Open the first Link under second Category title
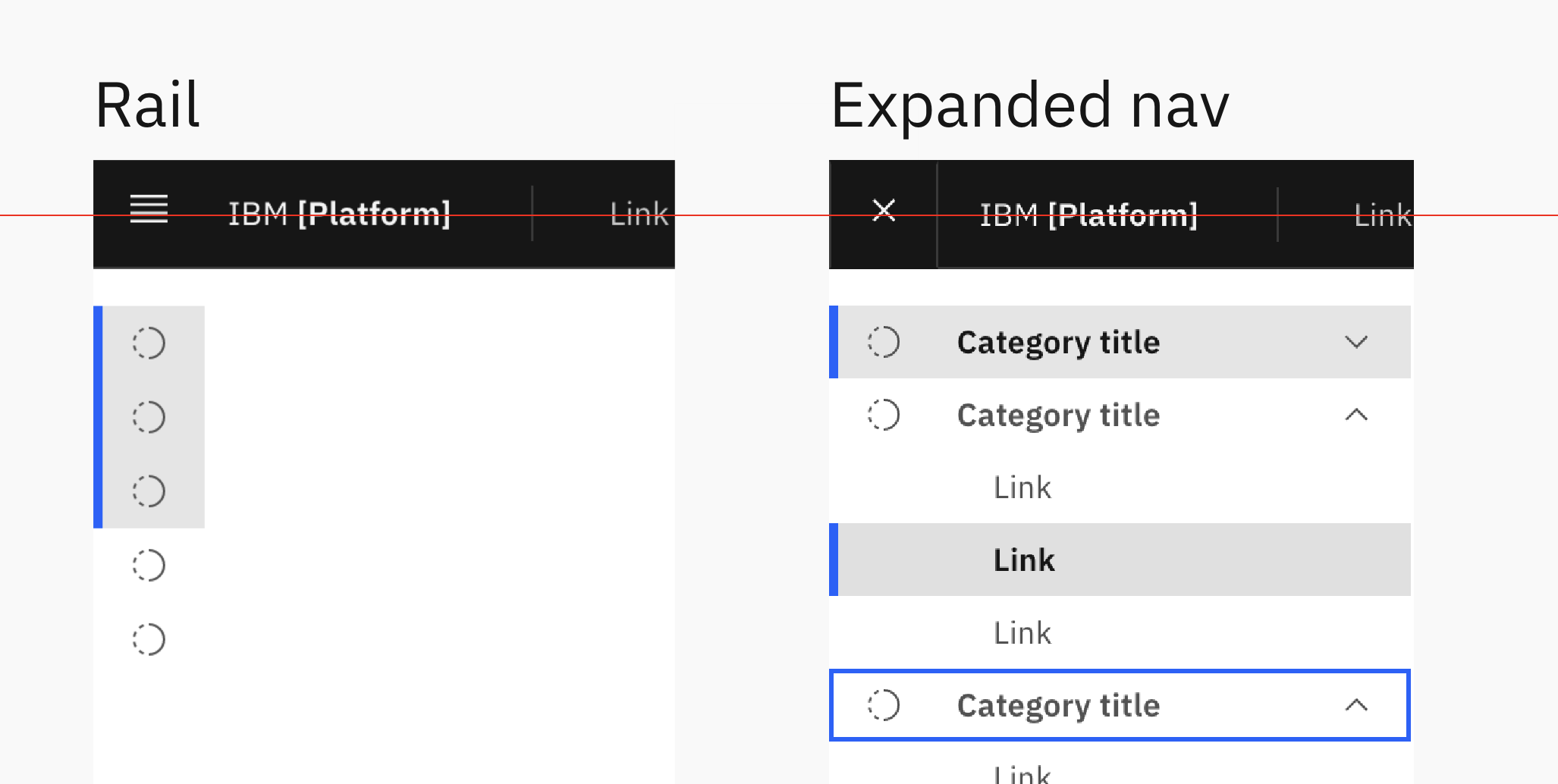Viewport: 1558px width, 784px height. tap(1022, 488)
